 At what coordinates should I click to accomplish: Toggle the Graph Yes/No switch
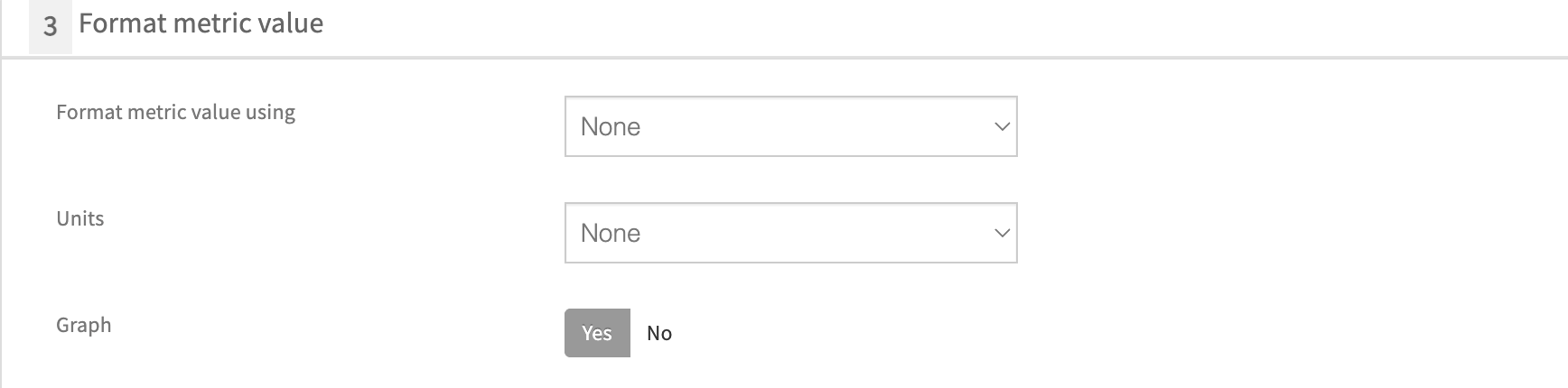point(619,333)
